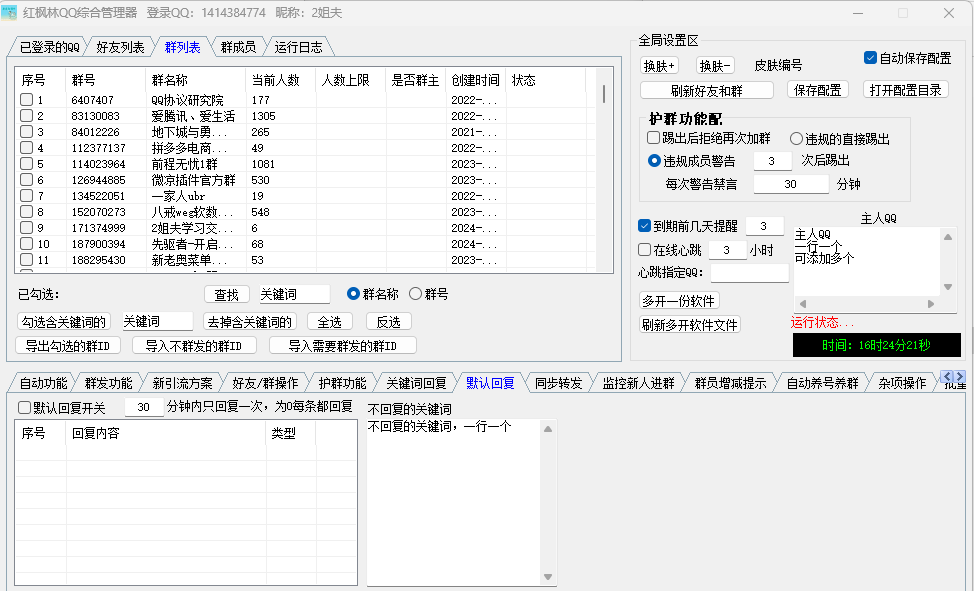This screenshot has width=974, height=591.
Task: Sort the list by 当前人数 column header
Action: point(275,80)
